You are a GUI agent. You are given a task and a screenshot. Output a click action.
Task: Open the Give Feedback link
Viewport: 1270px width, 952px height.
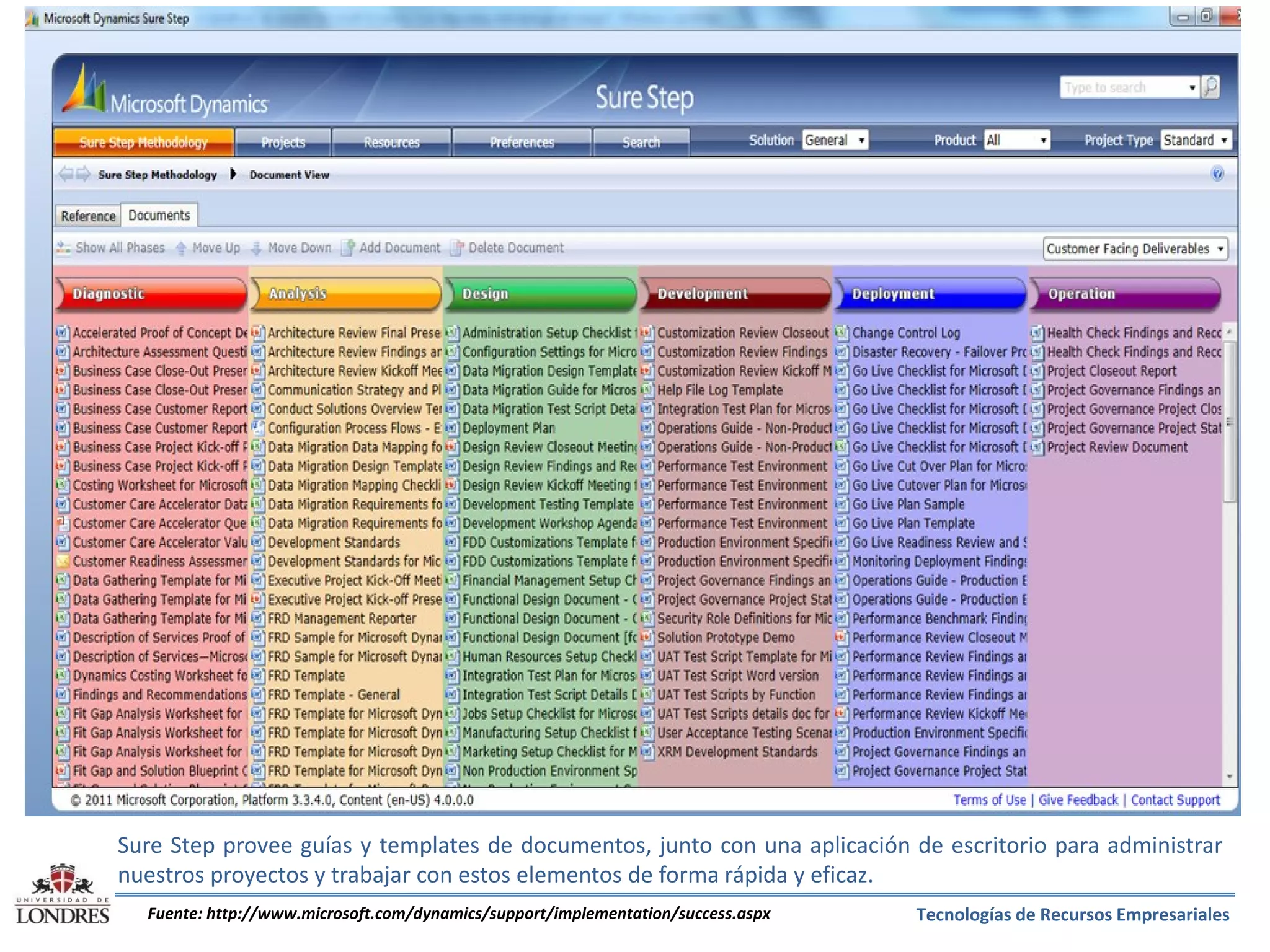pyautogui.click(x=1078, y=800)
